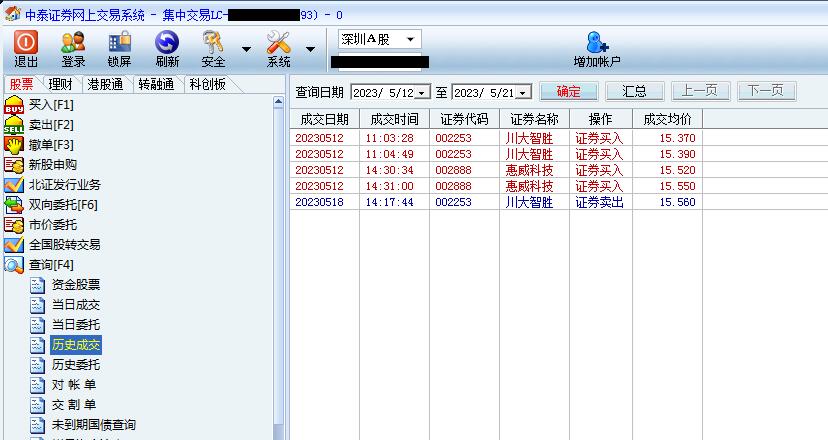The height and width of the screenshot is (440, 828).
Task: Open 新股申购 IPO subscription icon
Action: click(14, 165)
